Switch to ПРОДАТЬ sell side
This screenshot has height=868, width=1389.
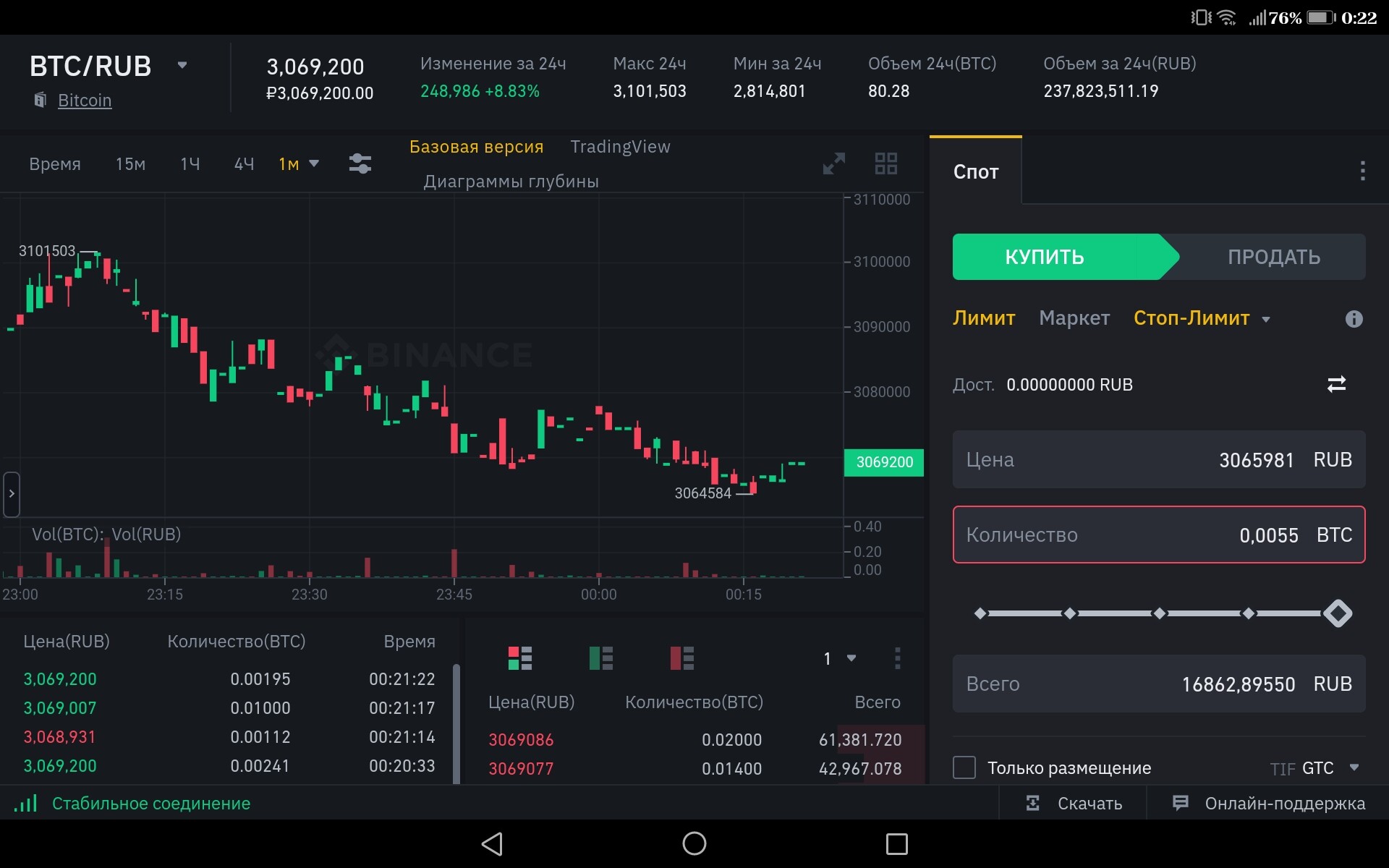click(1273, 257)
